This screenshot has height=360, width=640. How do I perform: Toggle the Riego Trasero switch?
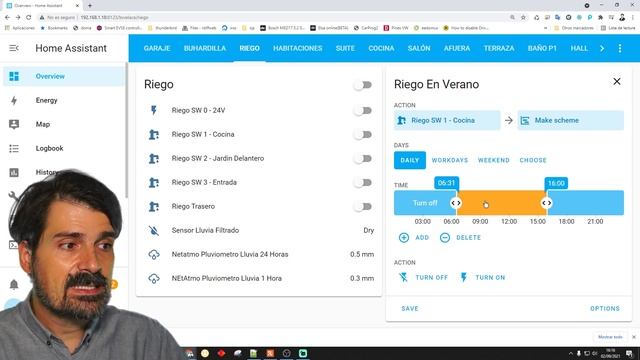(363, 207)
